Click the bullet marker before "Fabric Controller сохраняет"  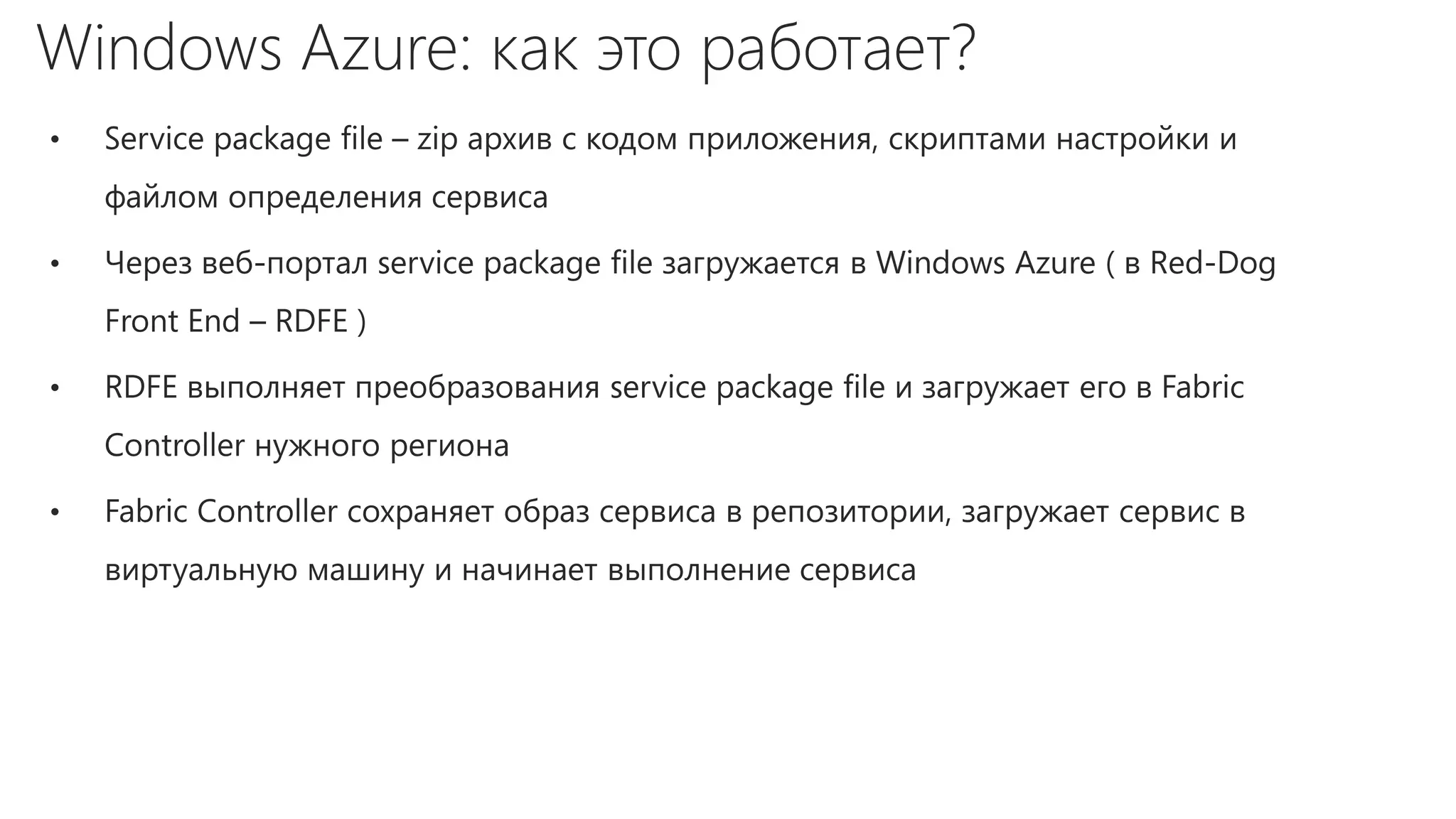[x=55, y=513]
